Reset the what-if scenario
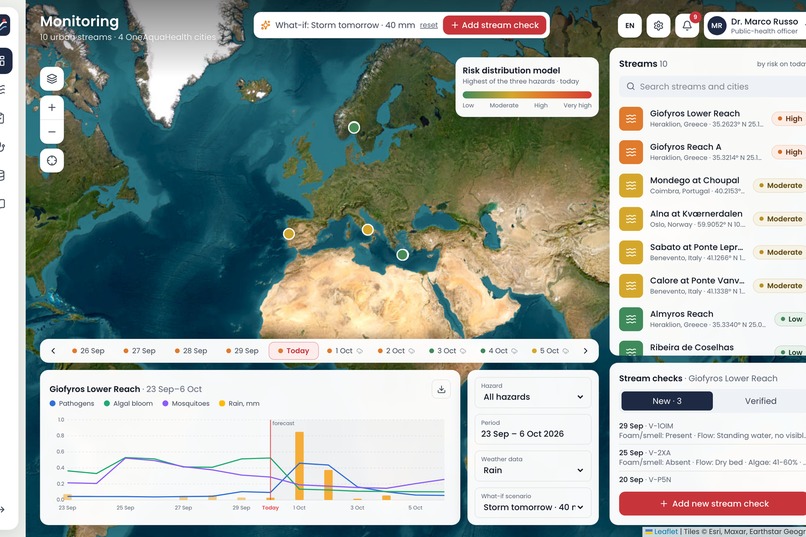Viewport: 806px width, 537px height. [x=429, y=25]
